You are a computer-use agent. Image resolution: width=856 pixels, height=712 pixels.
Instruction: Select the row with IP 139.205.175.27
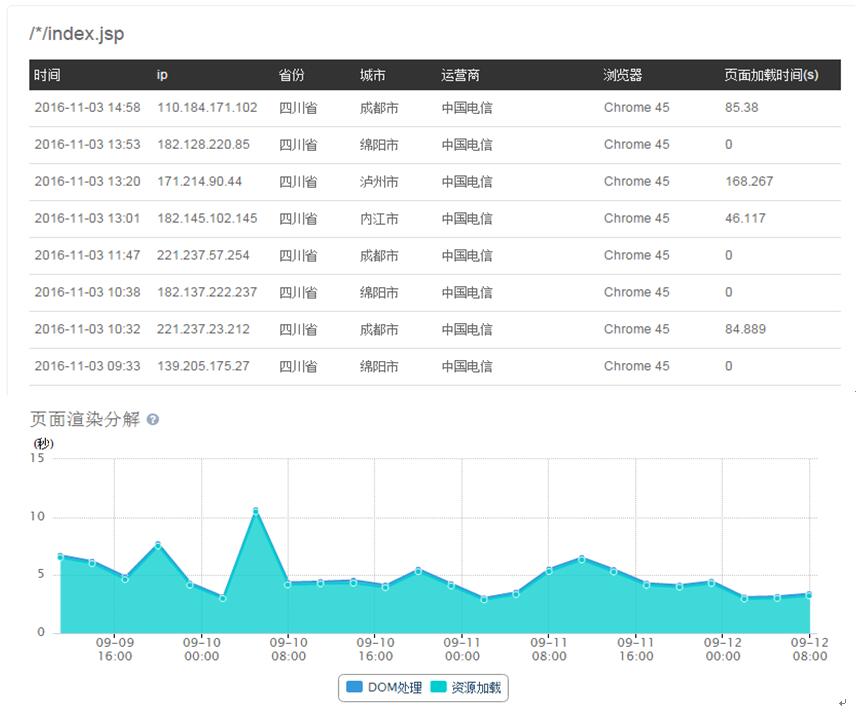203,366
